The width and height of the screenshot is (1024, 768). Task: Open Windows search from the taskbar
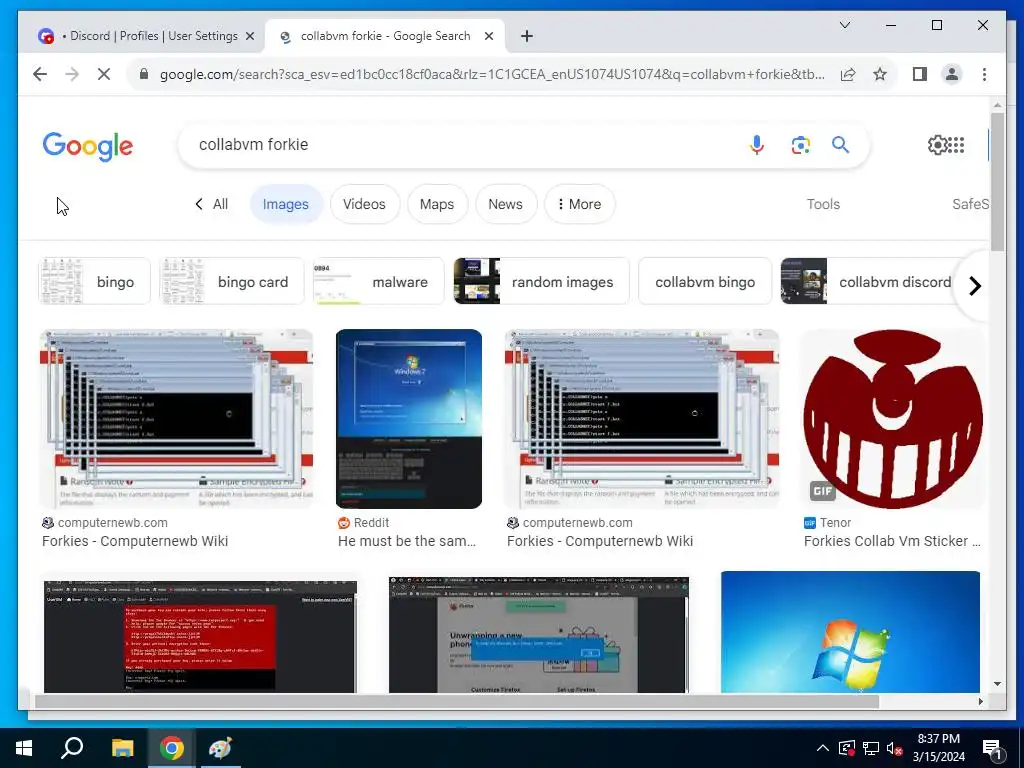72,748
